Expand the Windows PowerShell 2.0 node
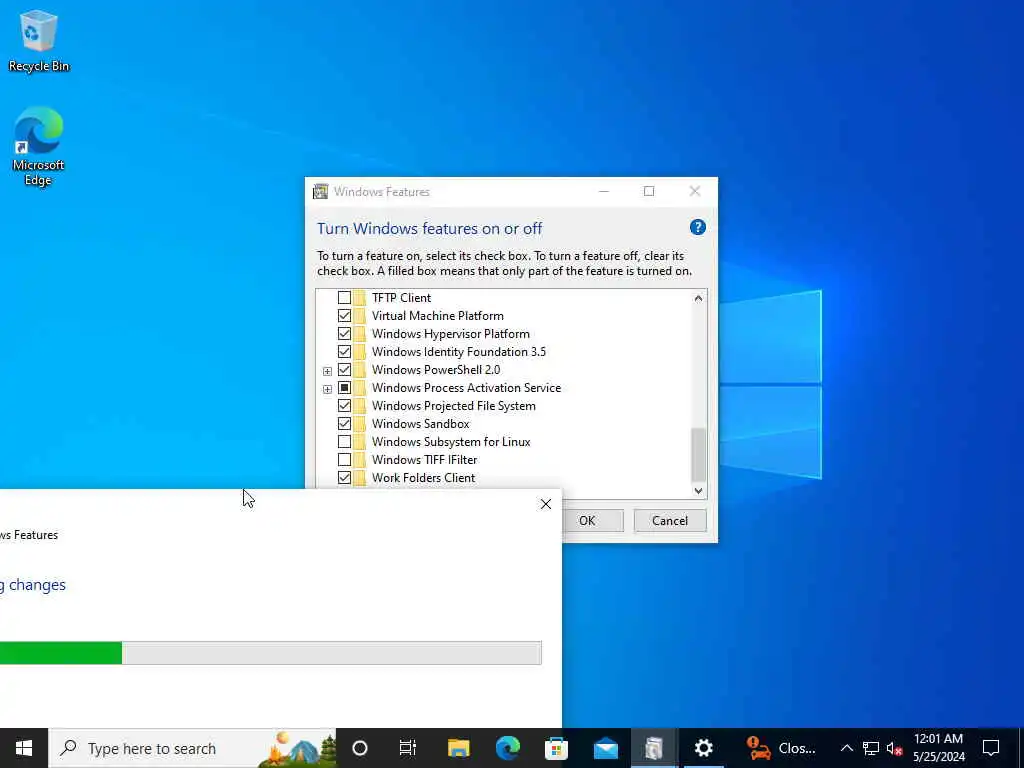The height and width of the screenshot is (768, 1024). click(327, 371)
